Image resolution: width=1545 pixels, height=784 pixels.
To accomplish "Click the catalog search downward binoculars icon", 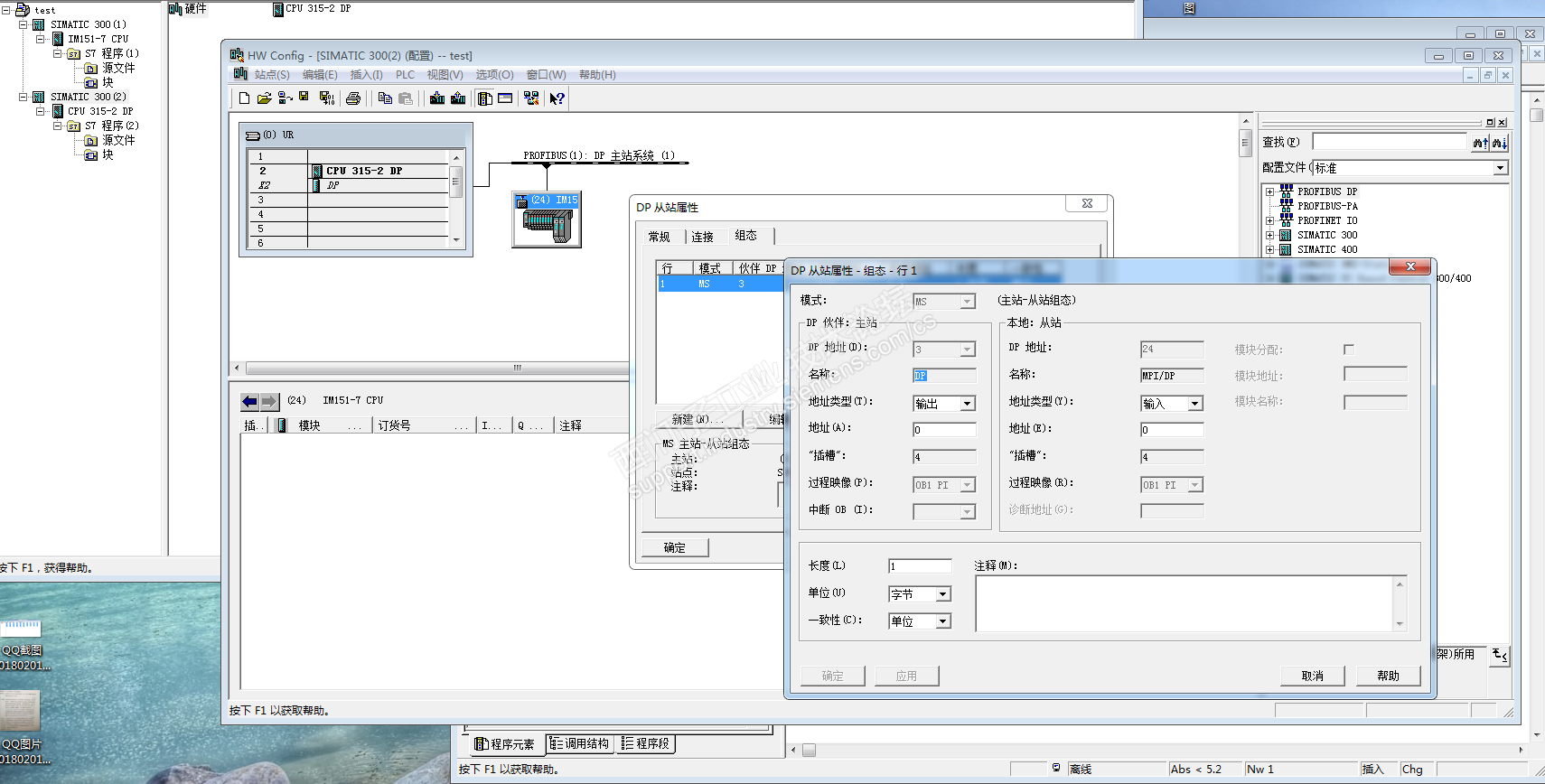I will [1500, 143].
